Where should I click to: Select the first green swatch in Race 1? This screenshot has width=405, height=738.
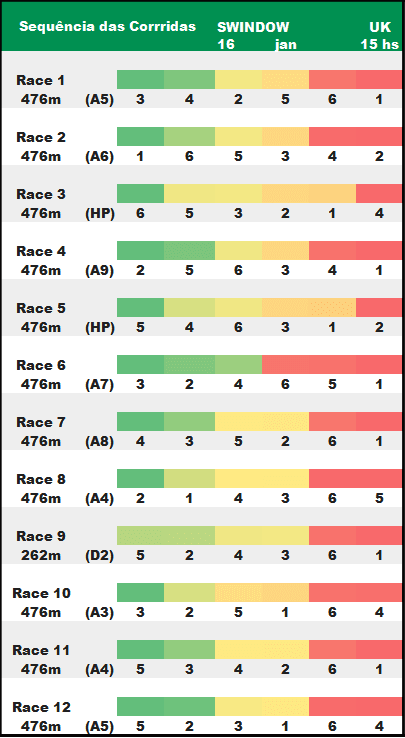coord(140,80)
